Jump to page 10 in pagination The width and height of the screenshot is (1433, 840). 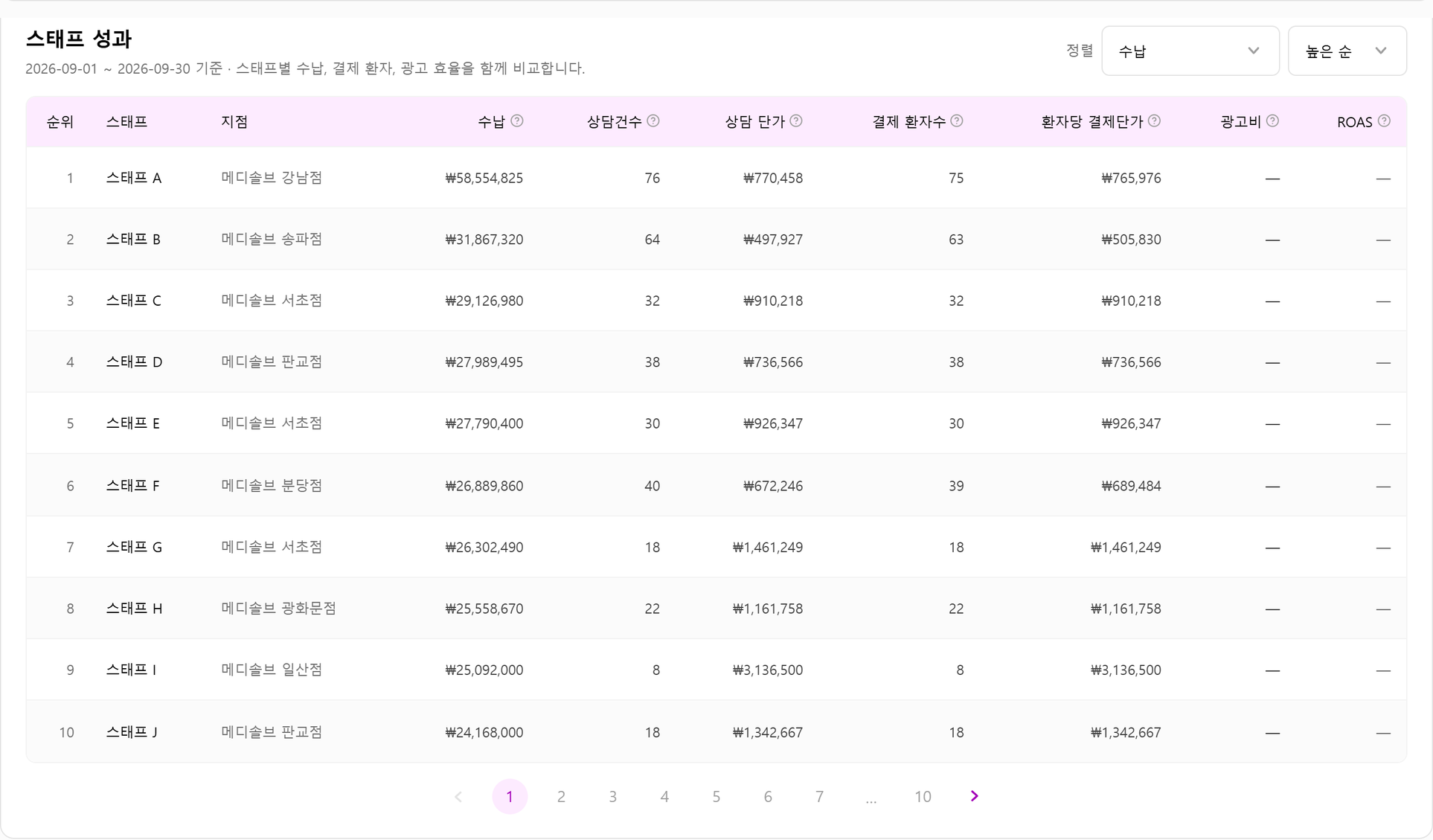923,797
